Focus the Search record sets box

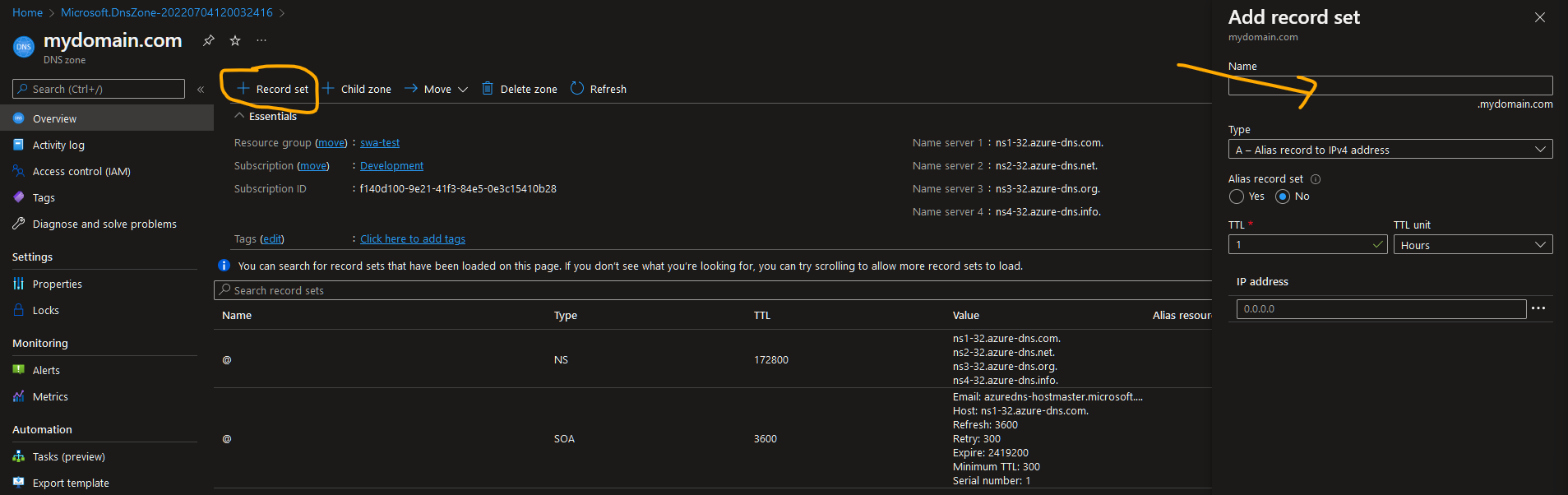(x=713, y=290)
